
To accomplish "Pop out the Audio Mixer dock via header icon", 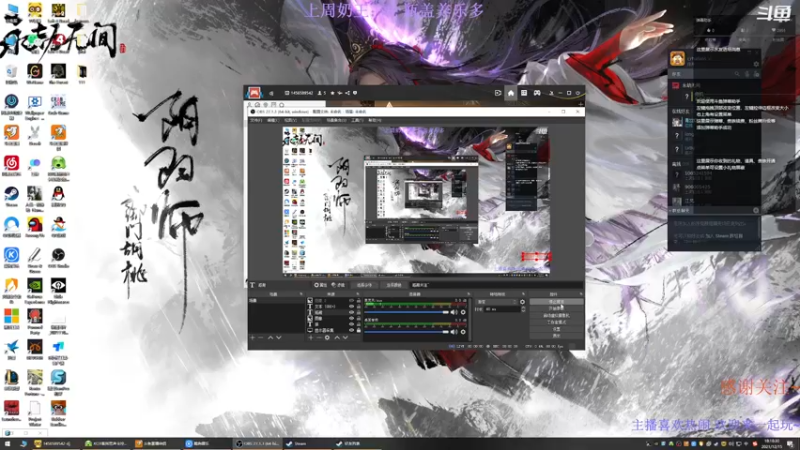I will coord(468,294).
